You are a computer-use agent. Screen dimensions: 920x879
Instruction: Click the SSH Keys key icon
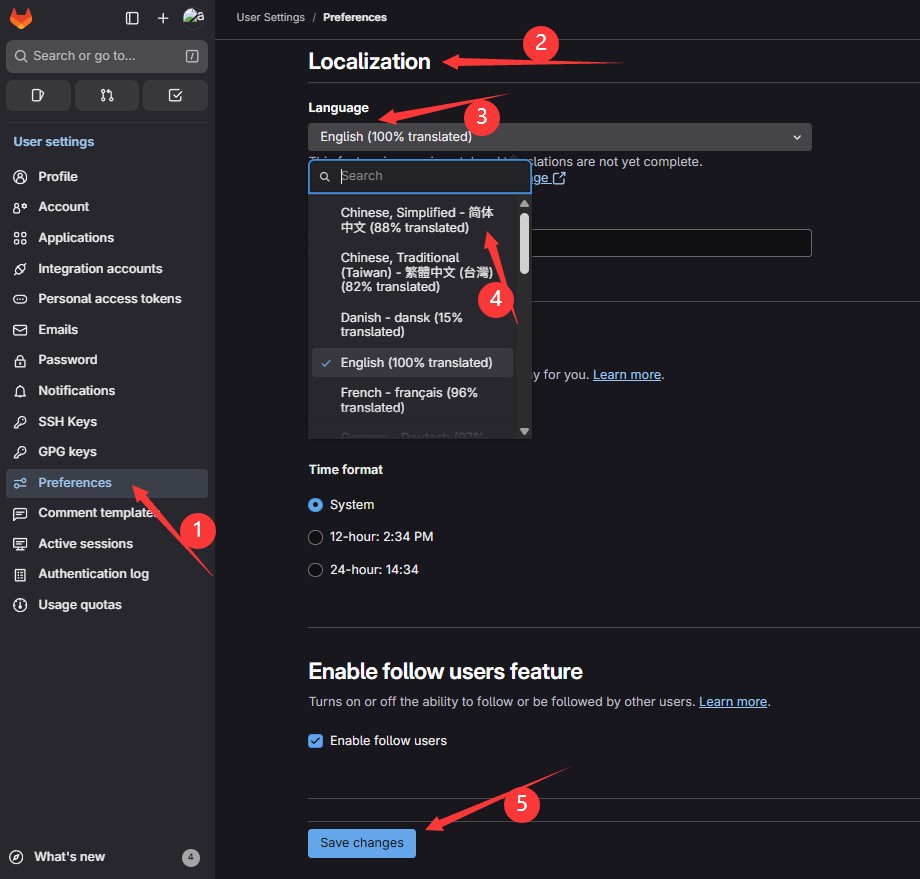click(20, 422)
